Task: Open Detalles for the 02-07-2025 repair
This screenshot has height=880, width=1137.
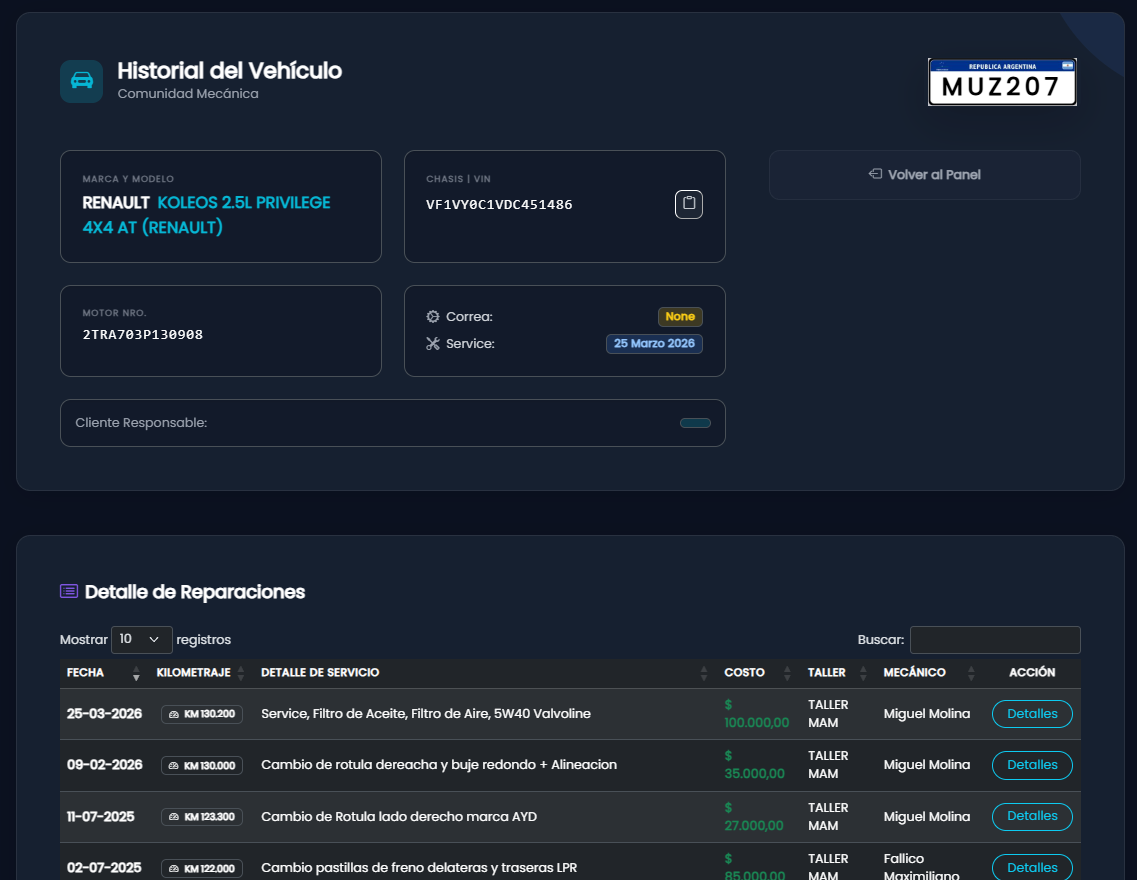Action: pos(1032,868)
